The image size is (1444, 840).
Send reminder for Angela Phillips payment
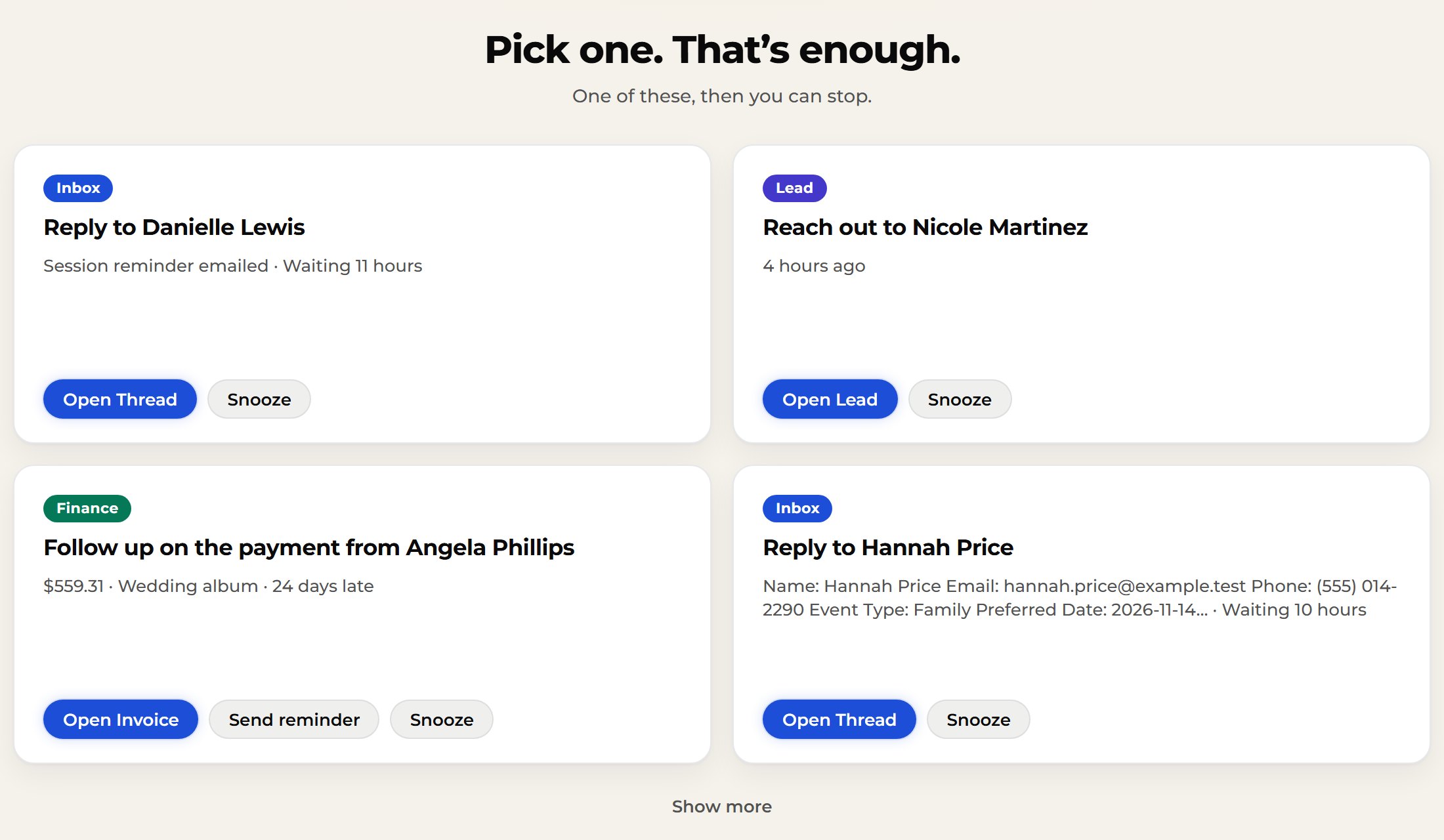(x=294, y=719)
